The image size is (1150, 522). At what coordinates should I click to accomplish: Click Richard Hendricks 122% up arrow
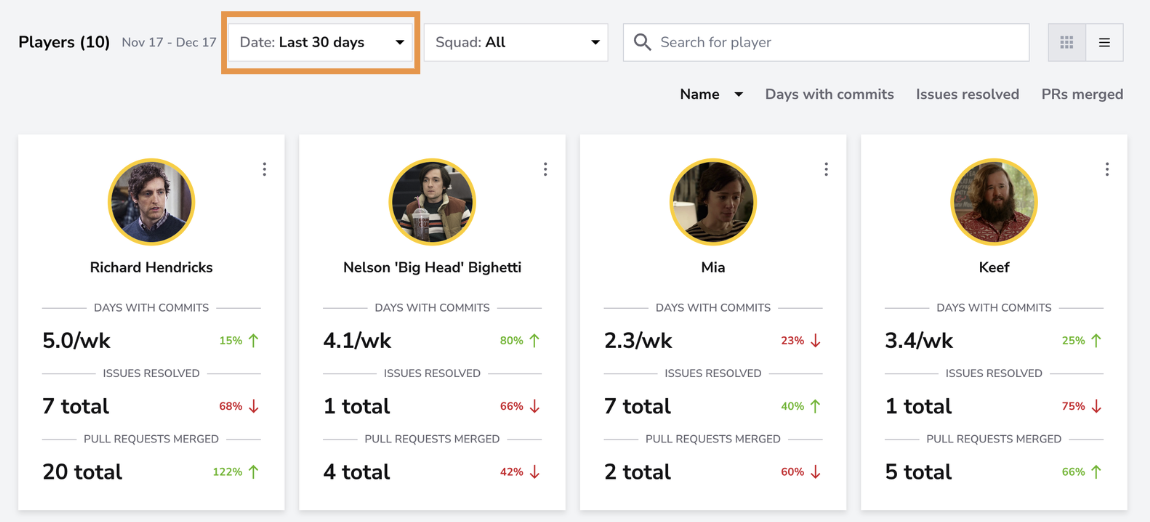[253, 472]
